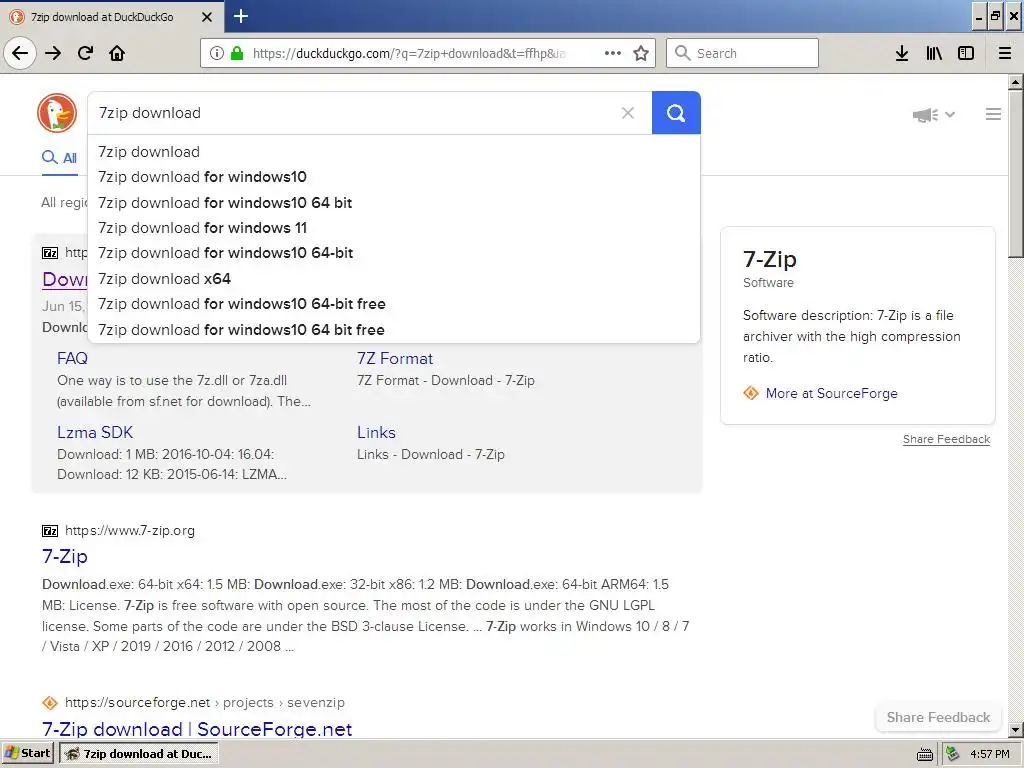Viewport: 1024px width, 768px height.
Task: Click the DuckDuckGo duck logo
Action: 57,113
